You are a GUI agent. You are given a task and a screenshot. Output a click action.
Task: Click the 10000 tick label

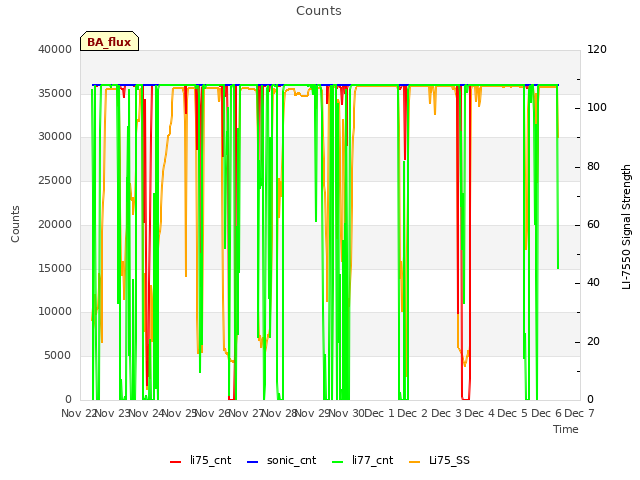(55, 312)
